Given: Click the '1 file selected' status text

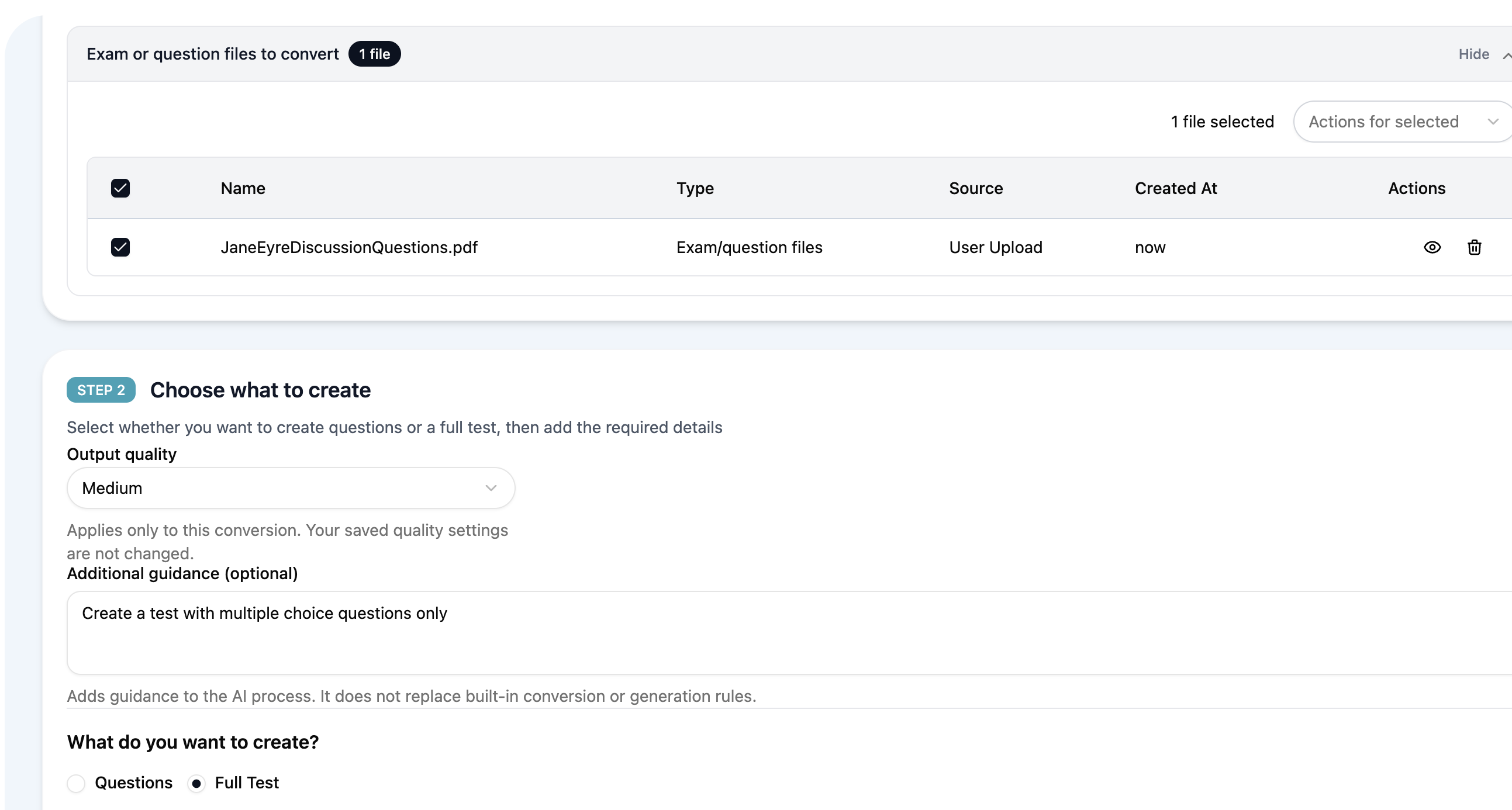Looking at the screenshot, I should coord(1222,122).
